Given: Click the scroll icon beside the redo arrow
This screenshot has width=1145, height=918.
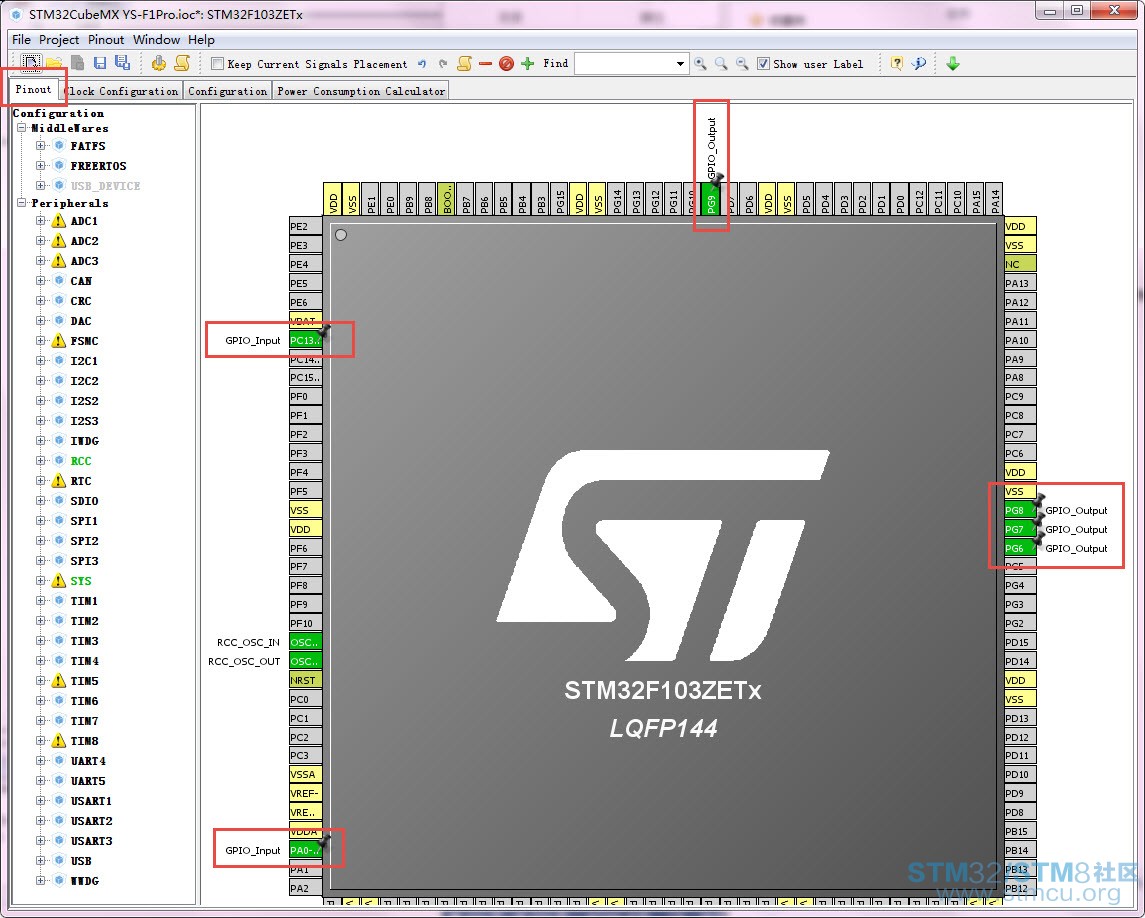Looking at the screenshot, I should tap(464, 64).
